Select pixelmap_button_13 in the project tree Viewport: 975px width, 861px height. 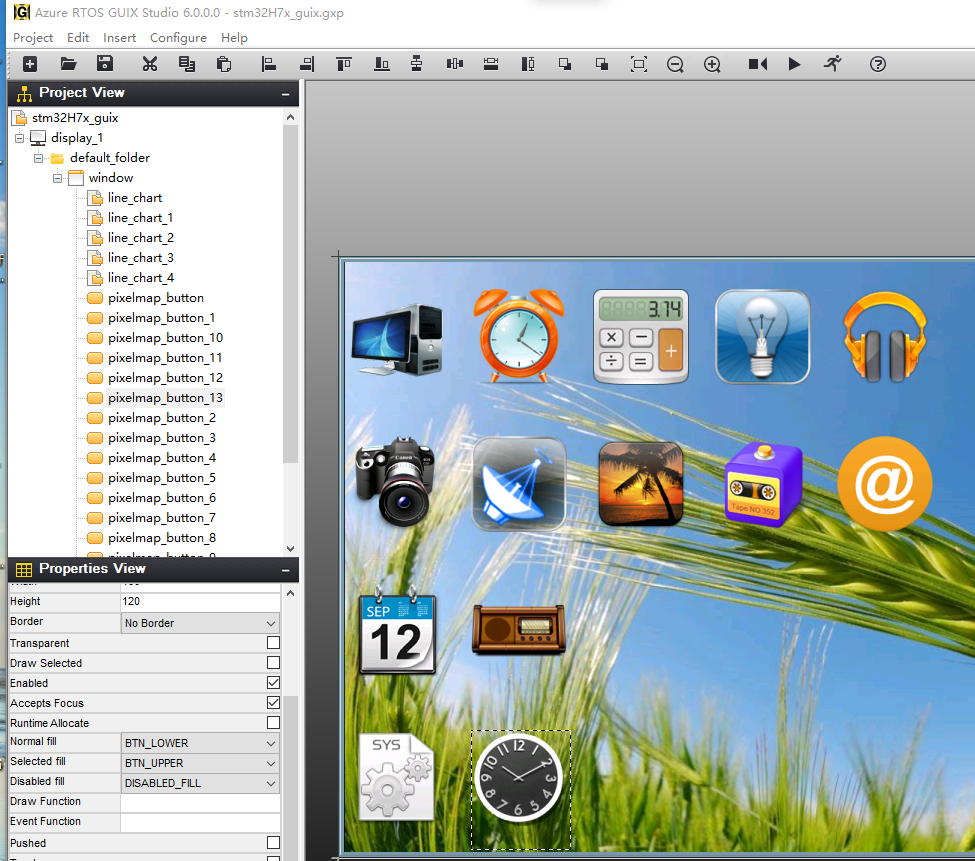click(165, 398)
